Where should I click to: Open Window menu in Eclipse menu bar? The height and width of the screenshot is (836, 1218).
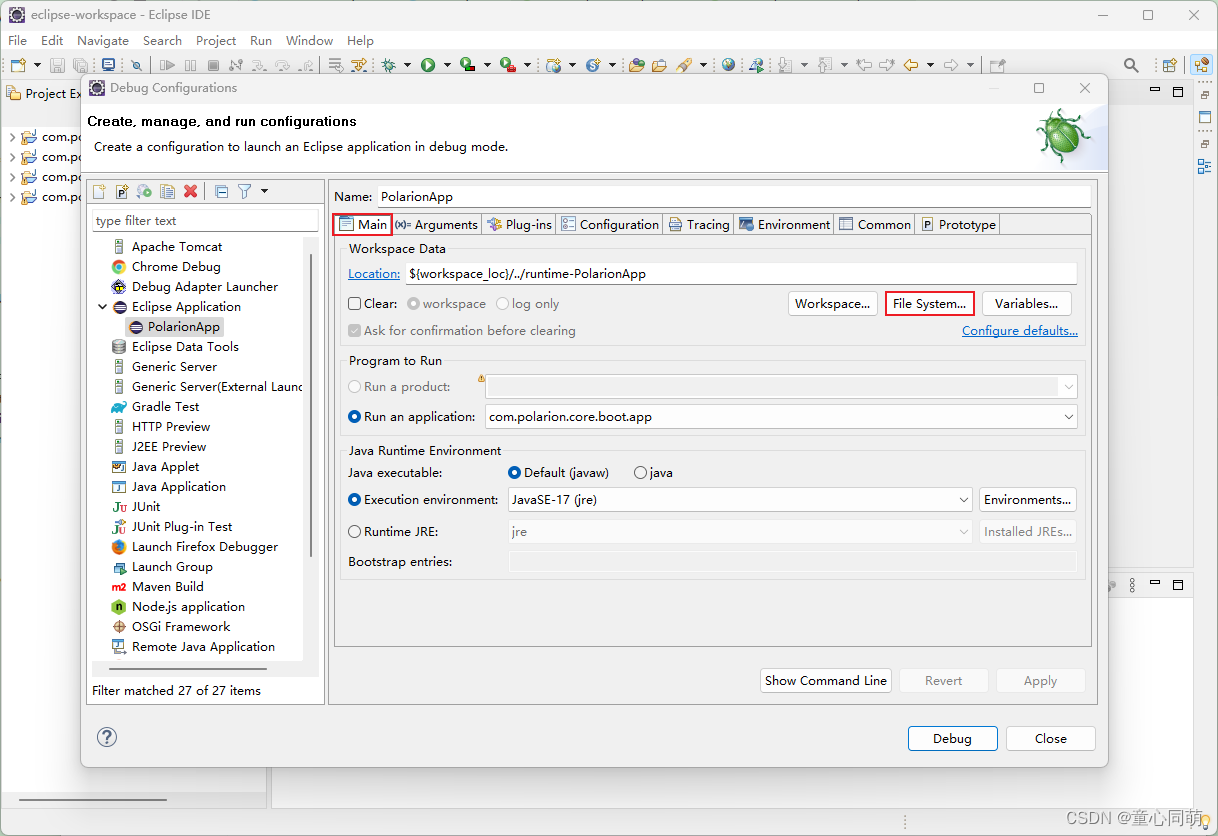309,40
